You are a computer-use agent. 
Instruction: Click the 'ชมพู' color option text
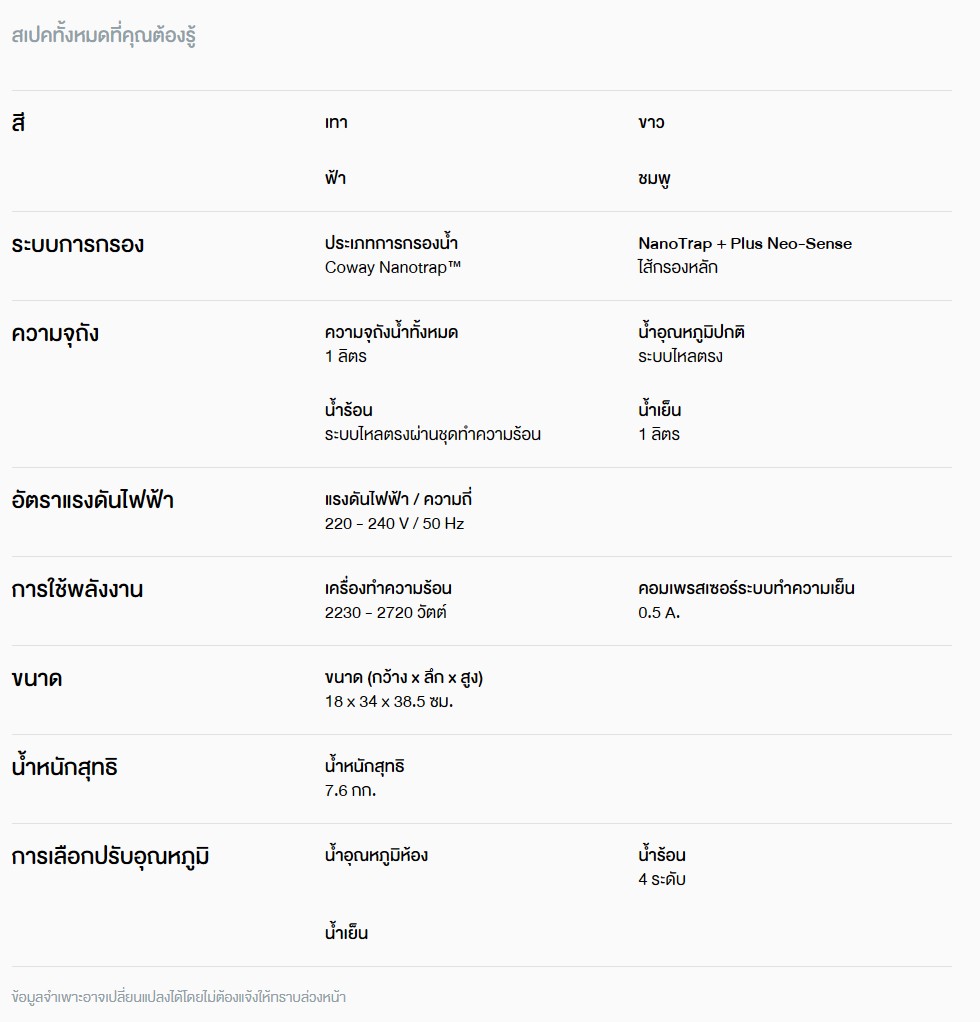(x=654, y=179)
